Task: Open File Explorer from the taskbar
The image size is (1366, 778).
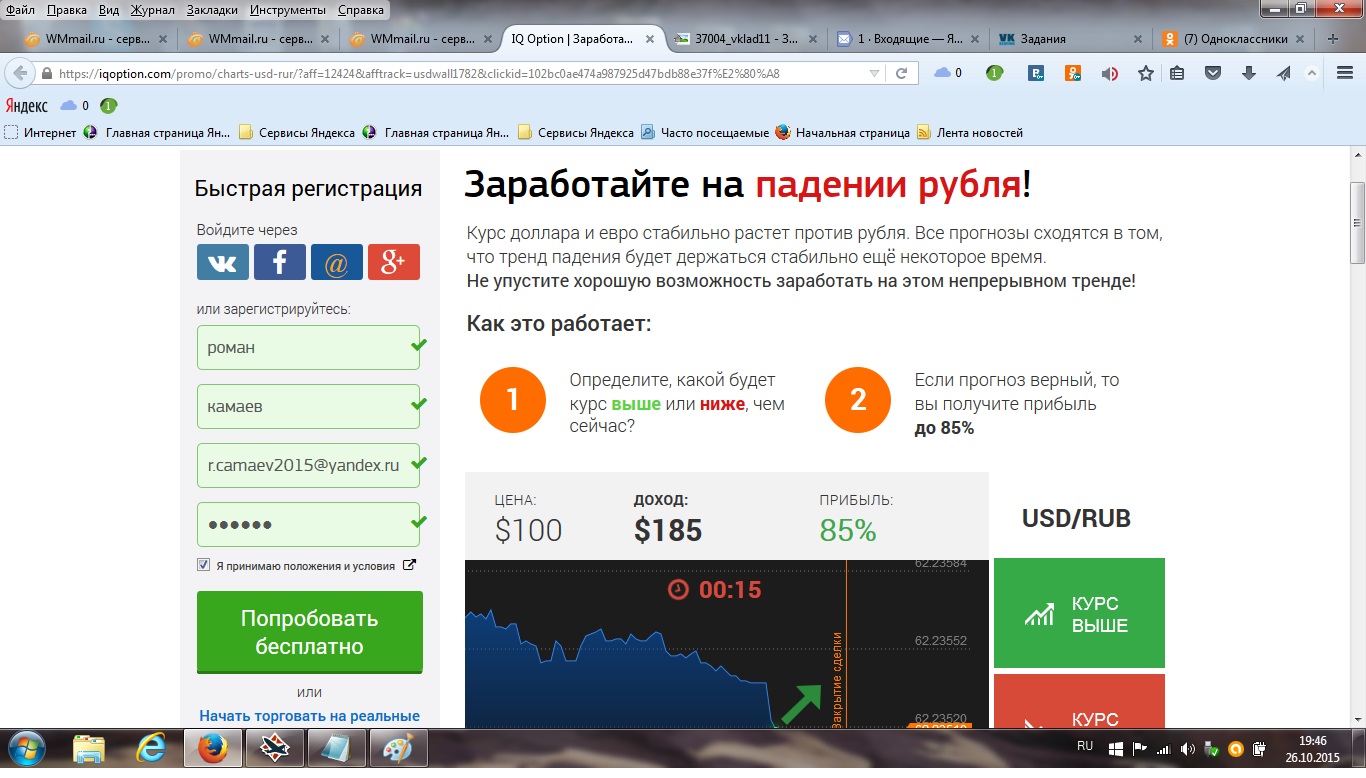Action: 89,748
